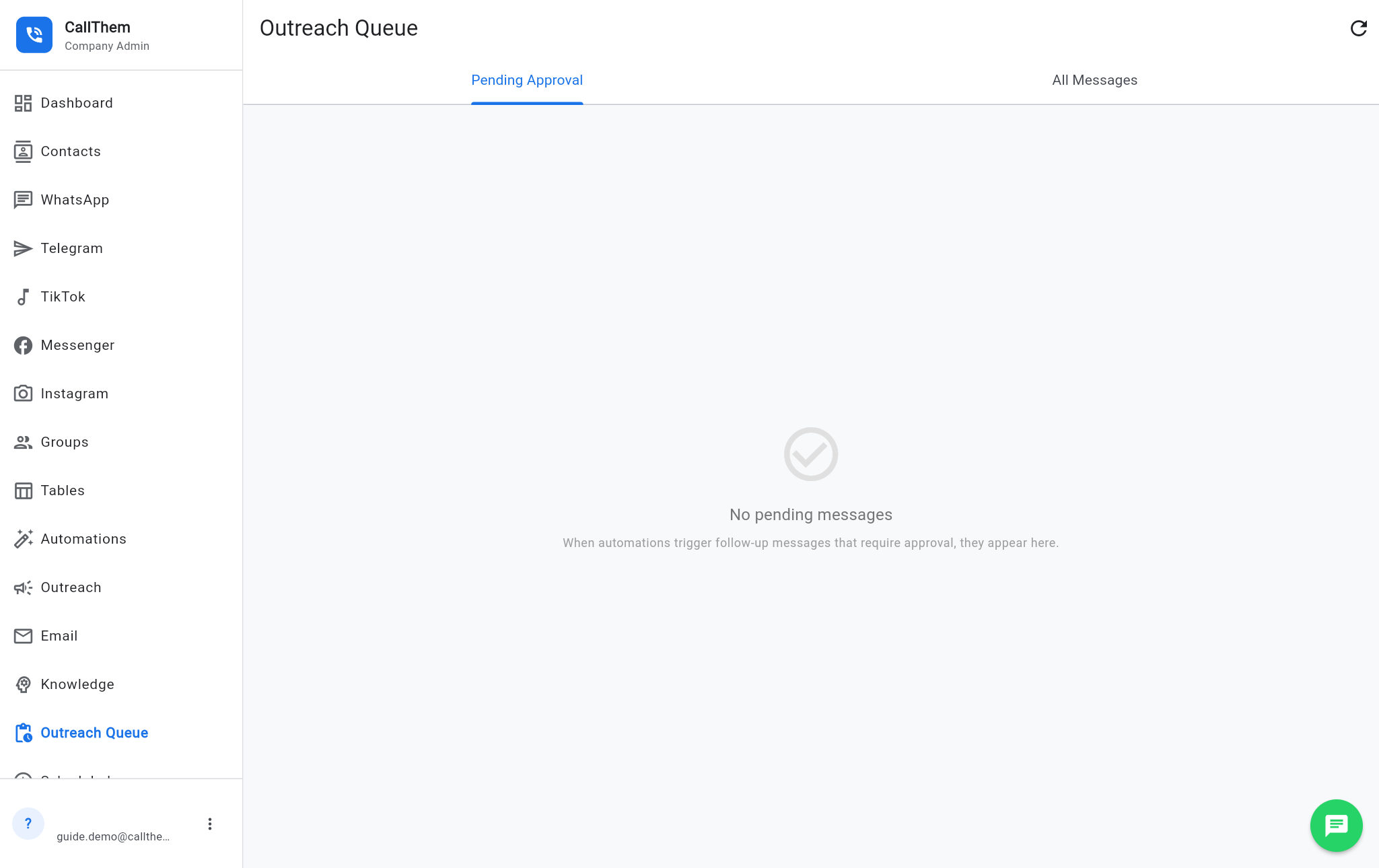
Task: Click the Email envelope icon
Action: (x=23, y=636)
